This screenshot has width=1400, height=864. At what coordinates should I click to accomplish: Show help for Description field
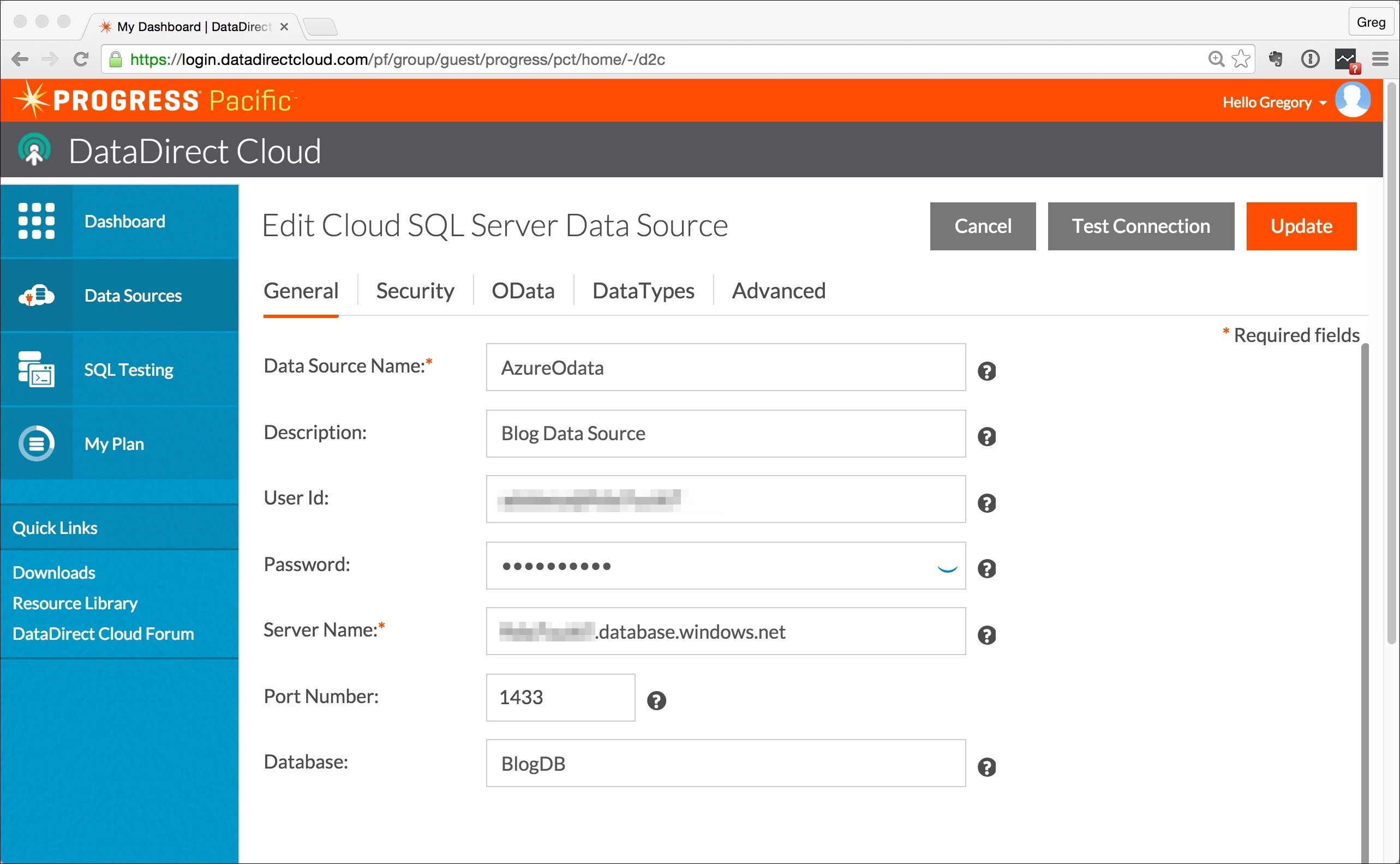[x=987, y=436]
